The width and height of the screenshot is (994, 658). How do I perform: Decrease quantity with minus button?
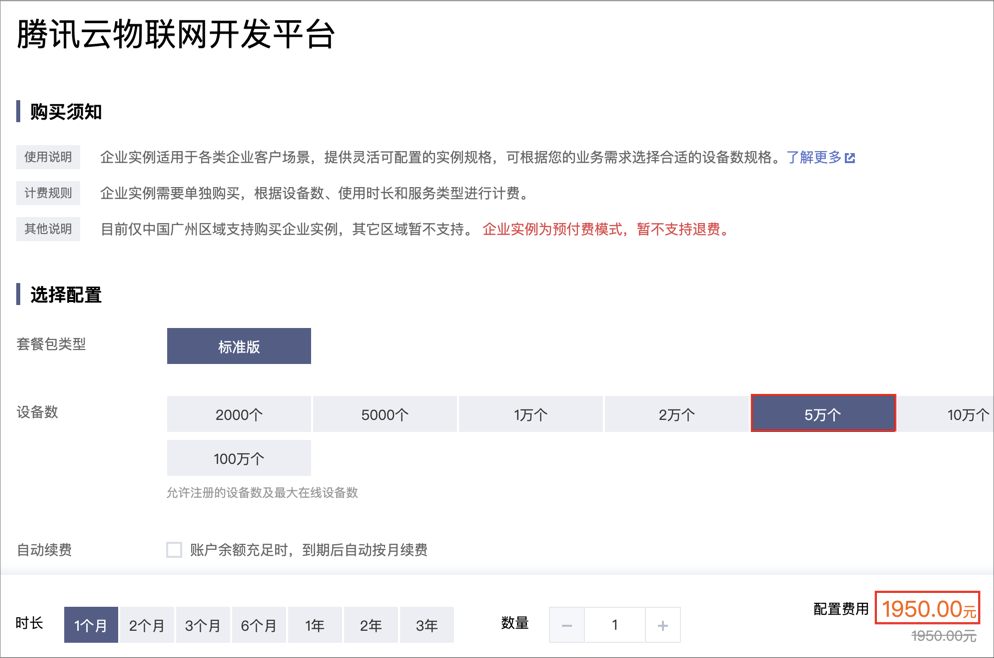click(567, 626)
